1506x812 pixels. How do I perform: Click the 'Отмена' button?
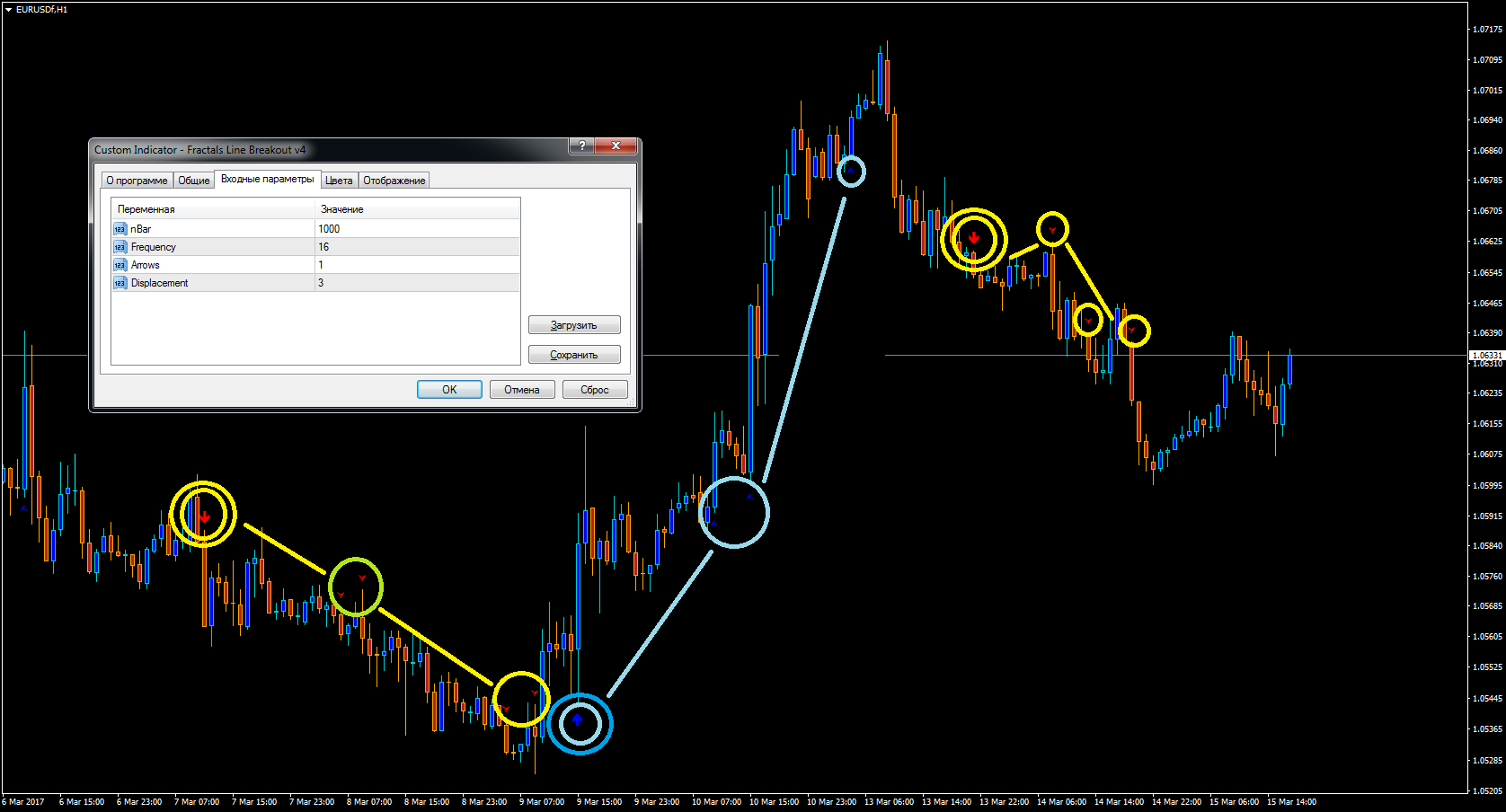522,390
